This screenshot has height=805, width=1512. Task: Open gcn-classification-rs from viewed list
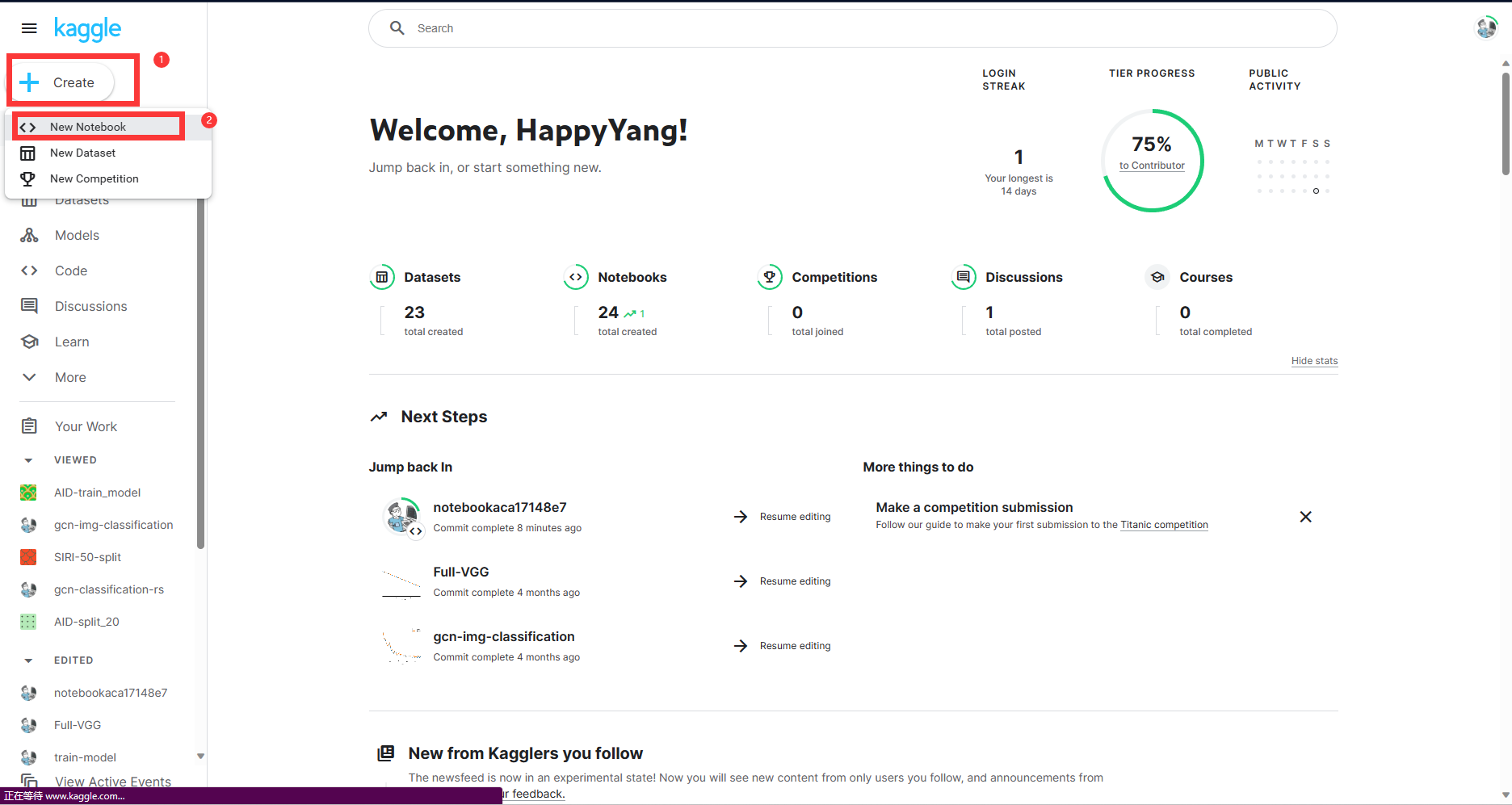coord(109,589)
